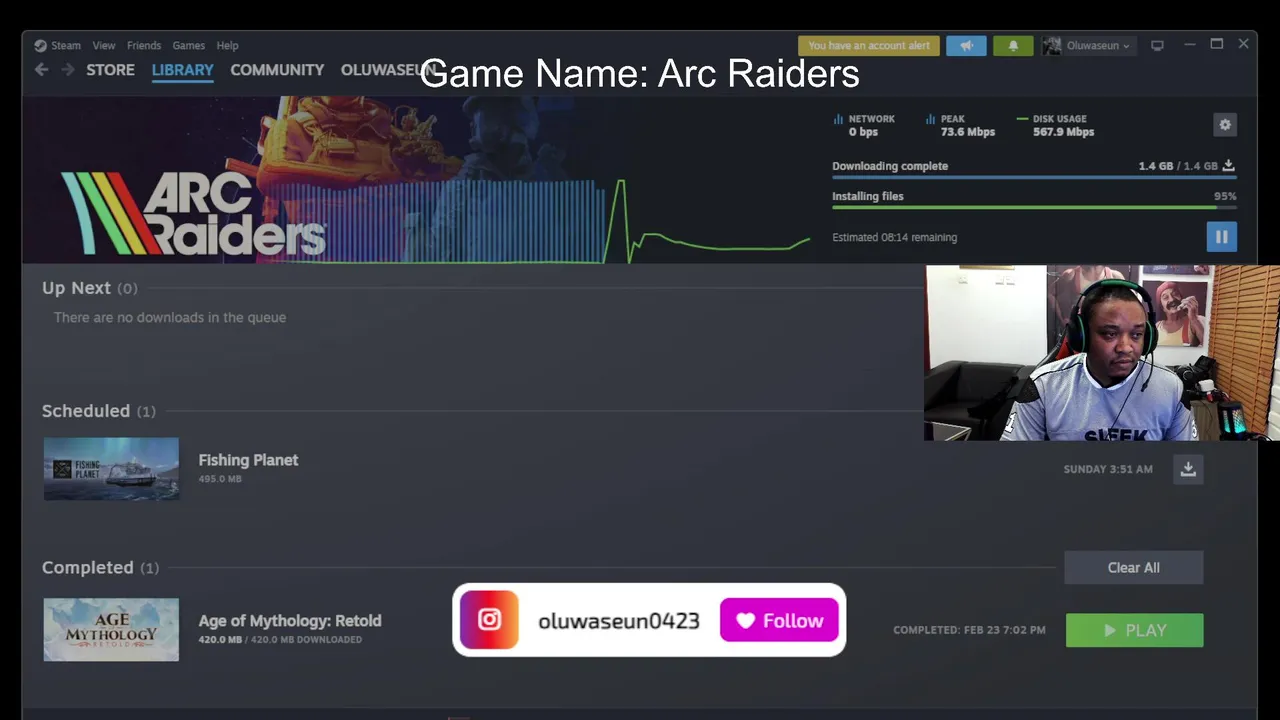Click the Fishing Planet title
This screenshot has width=1280, height=720.
tap(248, 460)
